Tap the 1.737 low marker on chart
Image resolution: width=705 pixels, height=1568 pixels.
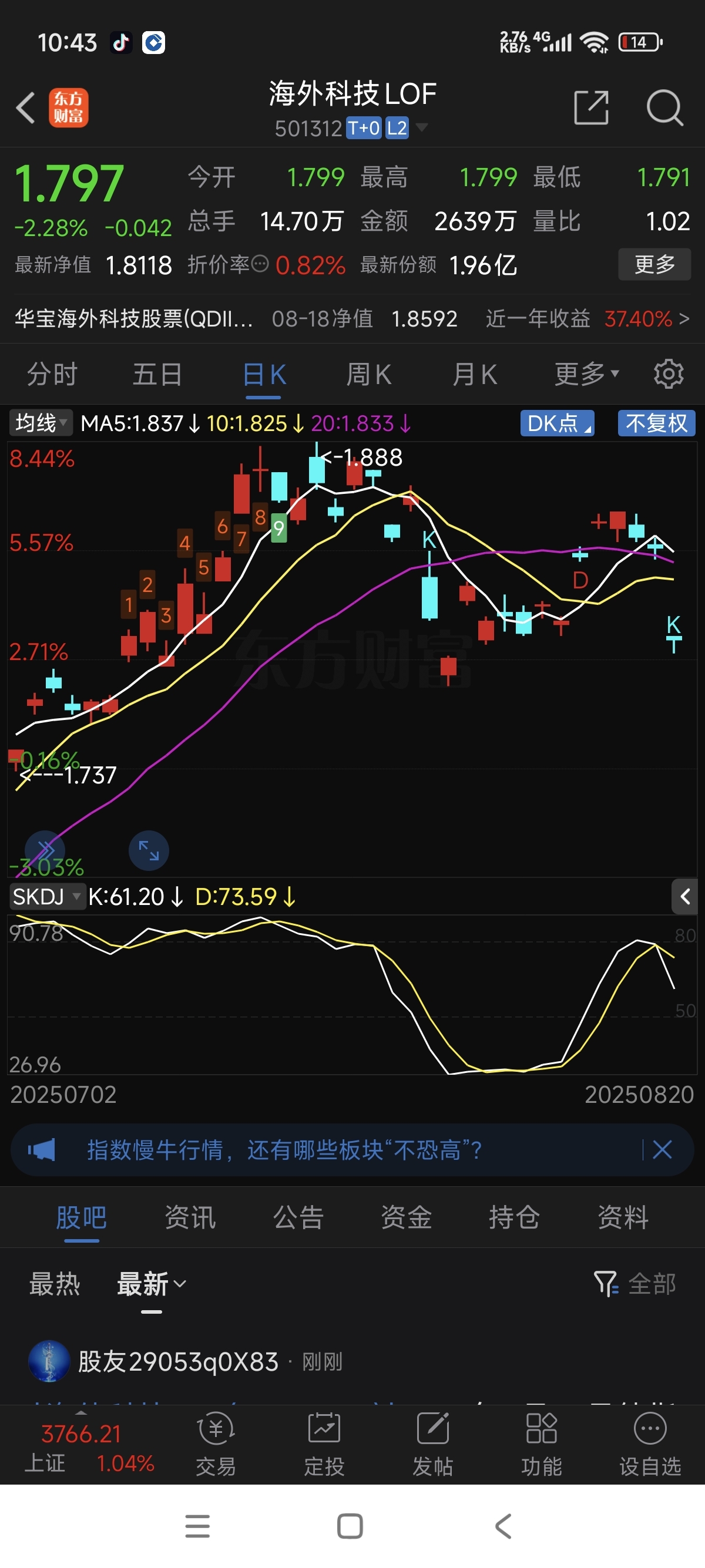(x=68, y=775)
